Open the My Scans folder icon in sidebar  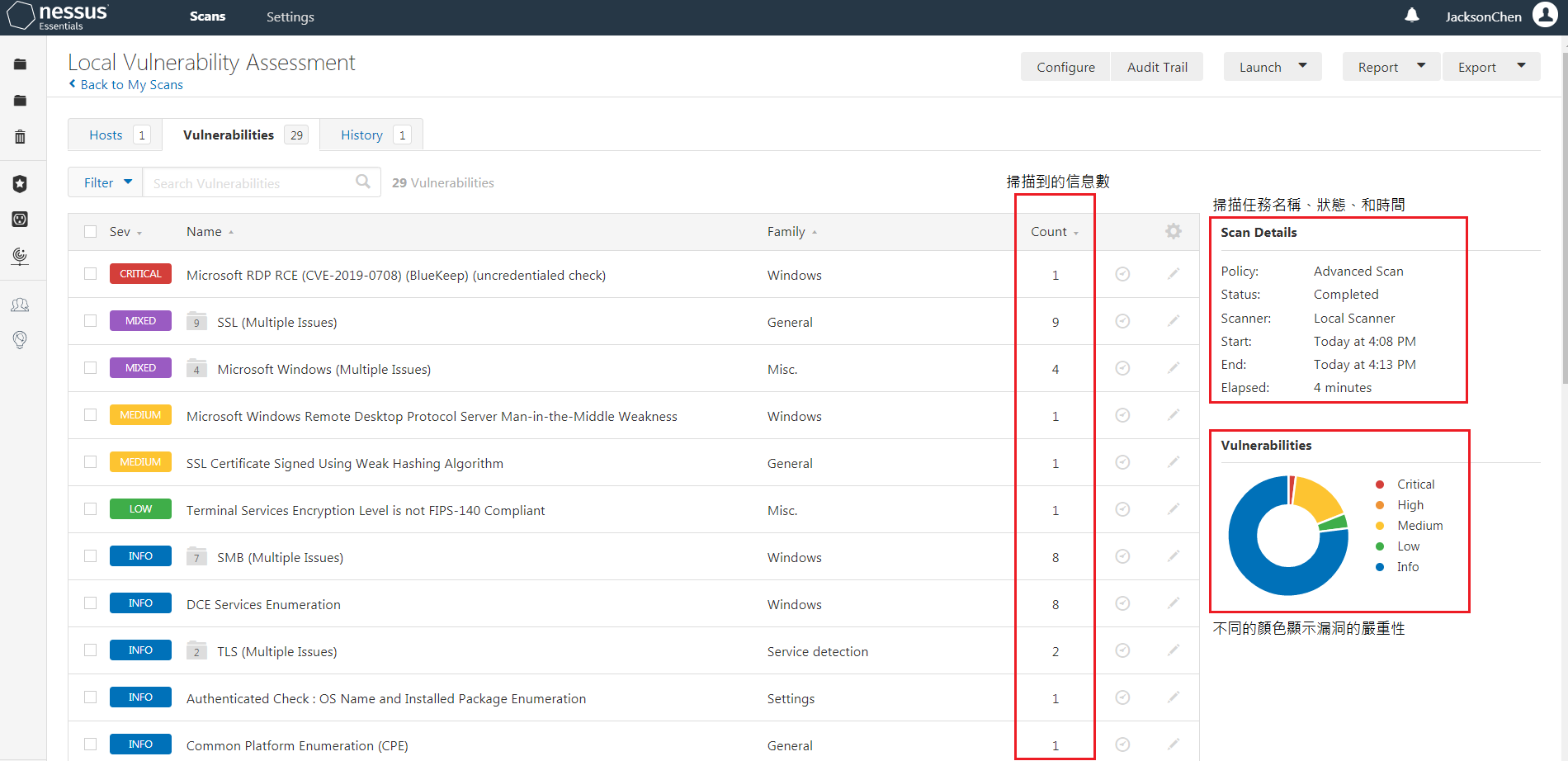pos(20,64)
